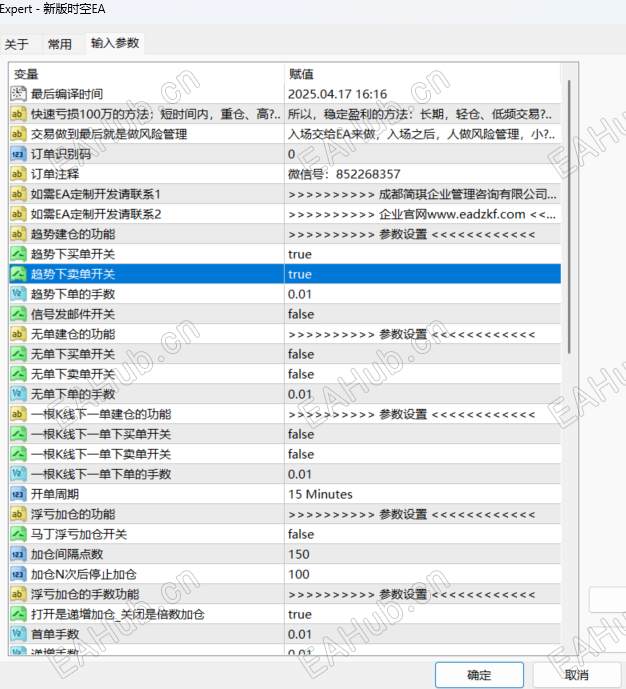Screen dimensions: 626x689
Task: Click the integer icon beside 订单识别码
Action: click(x=18, y=154)
